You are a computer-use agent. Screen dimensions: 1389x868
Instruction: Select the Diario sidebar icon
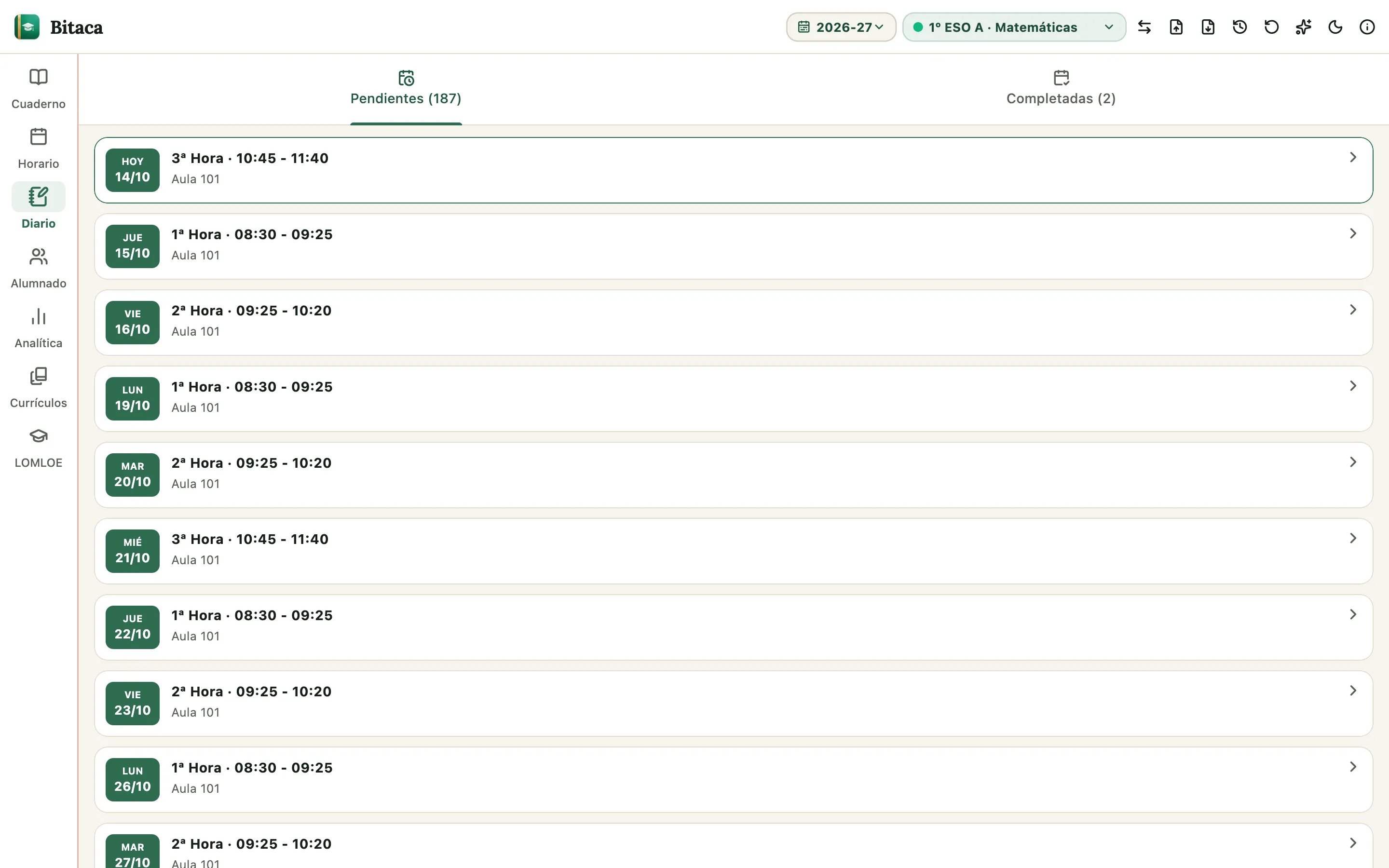tap(39, 197)
